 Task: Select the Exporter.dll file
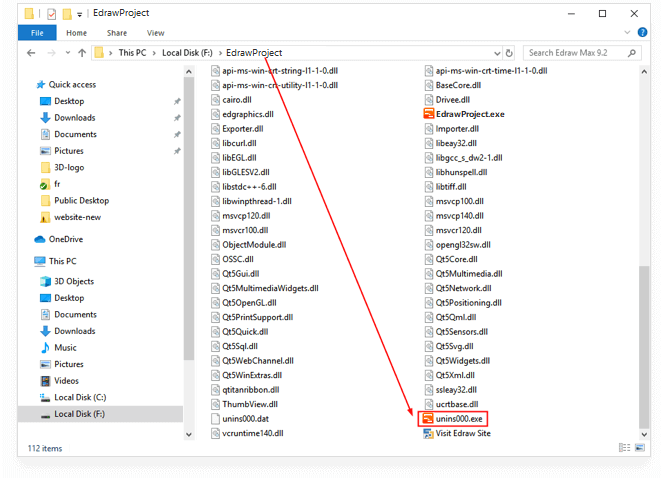(237, 129)
